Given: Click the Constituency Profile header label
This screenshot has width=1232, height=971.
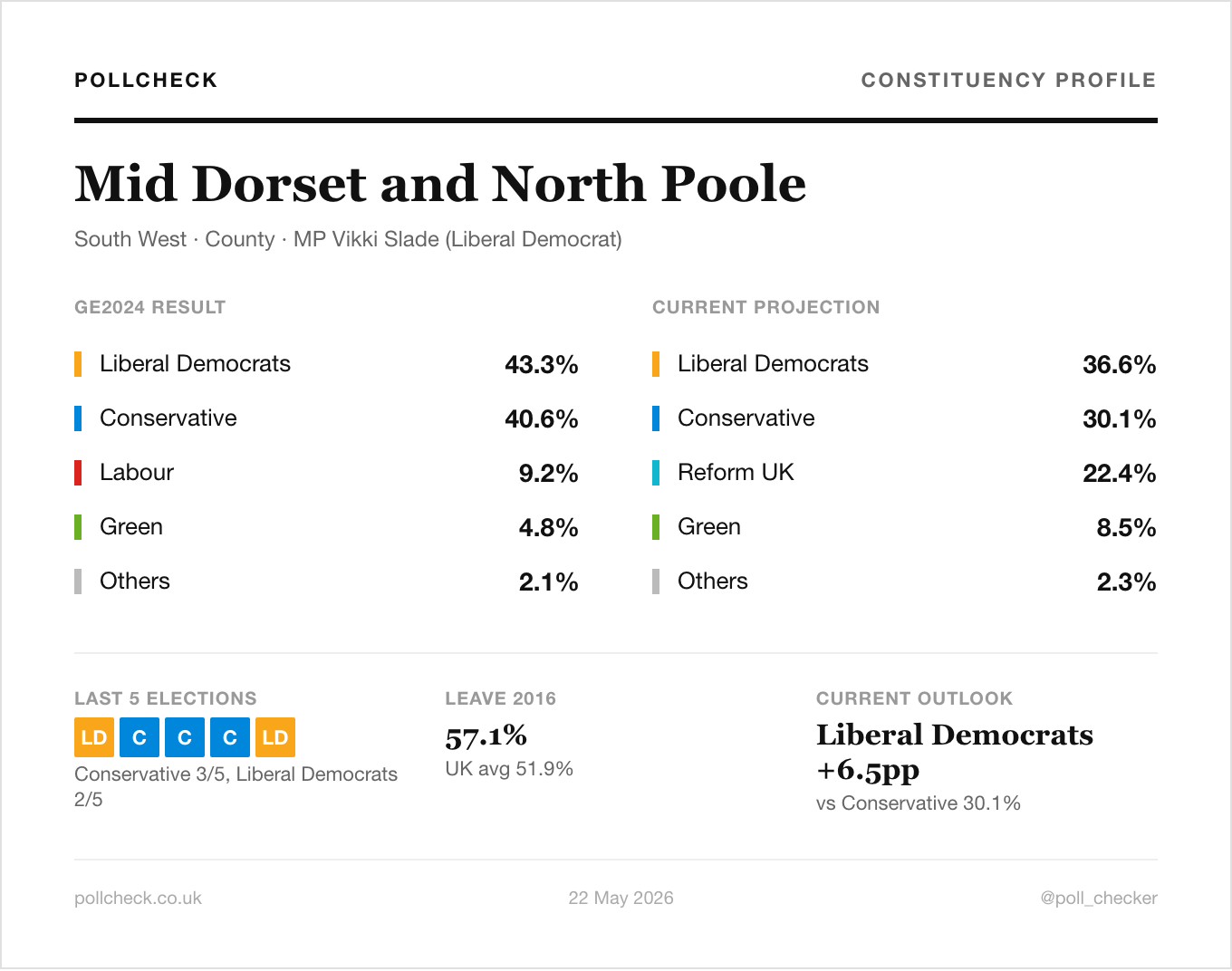Looking at the screenshot, I should tap(1009, 80).
